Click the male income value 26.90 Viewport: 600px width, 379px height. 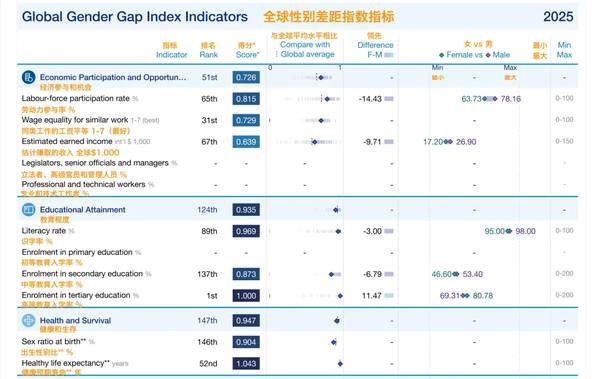point(466,142)
